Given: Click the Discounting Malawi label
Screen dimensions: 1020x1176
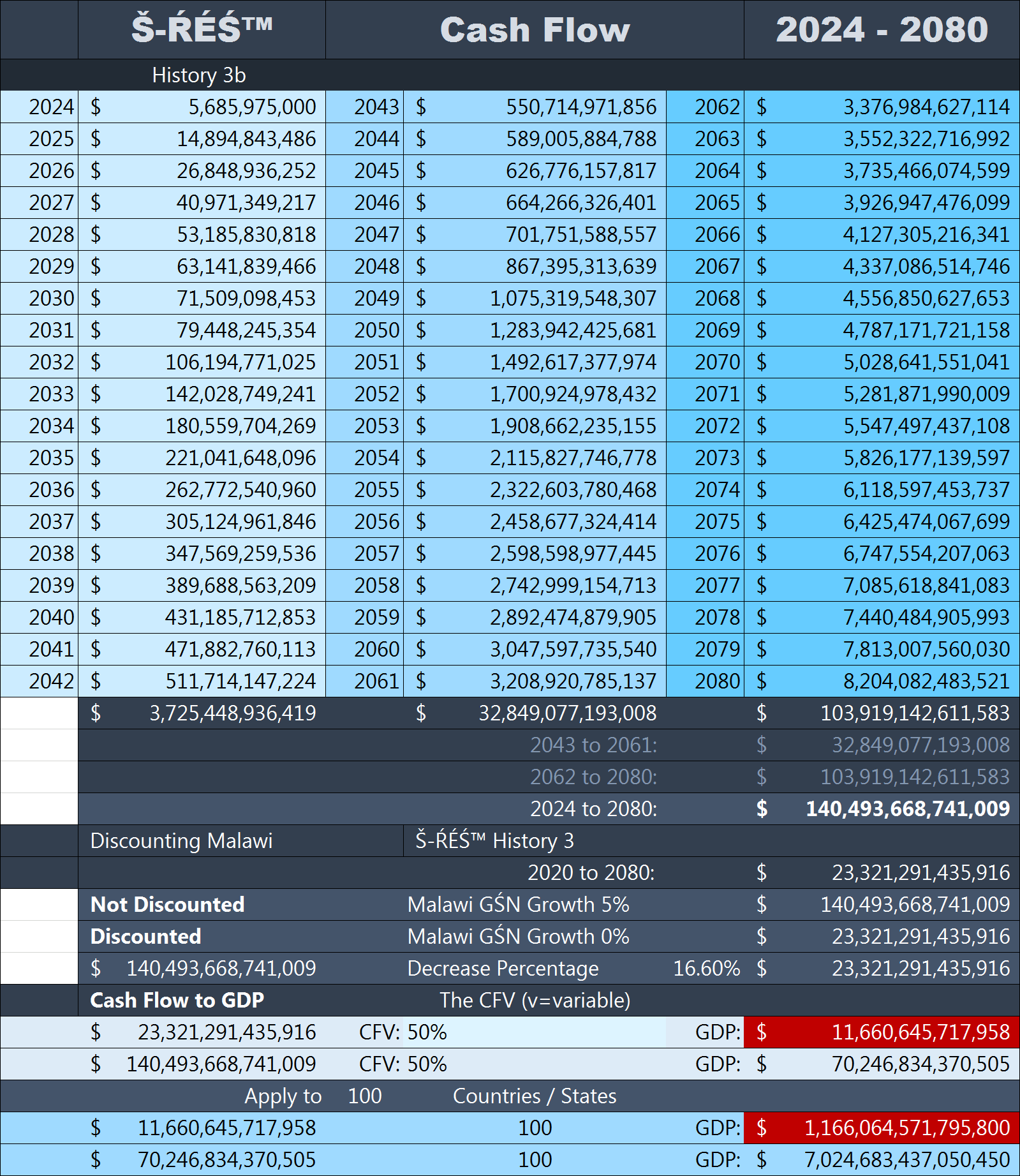Looking at the screenshot, I should point(181,840).
